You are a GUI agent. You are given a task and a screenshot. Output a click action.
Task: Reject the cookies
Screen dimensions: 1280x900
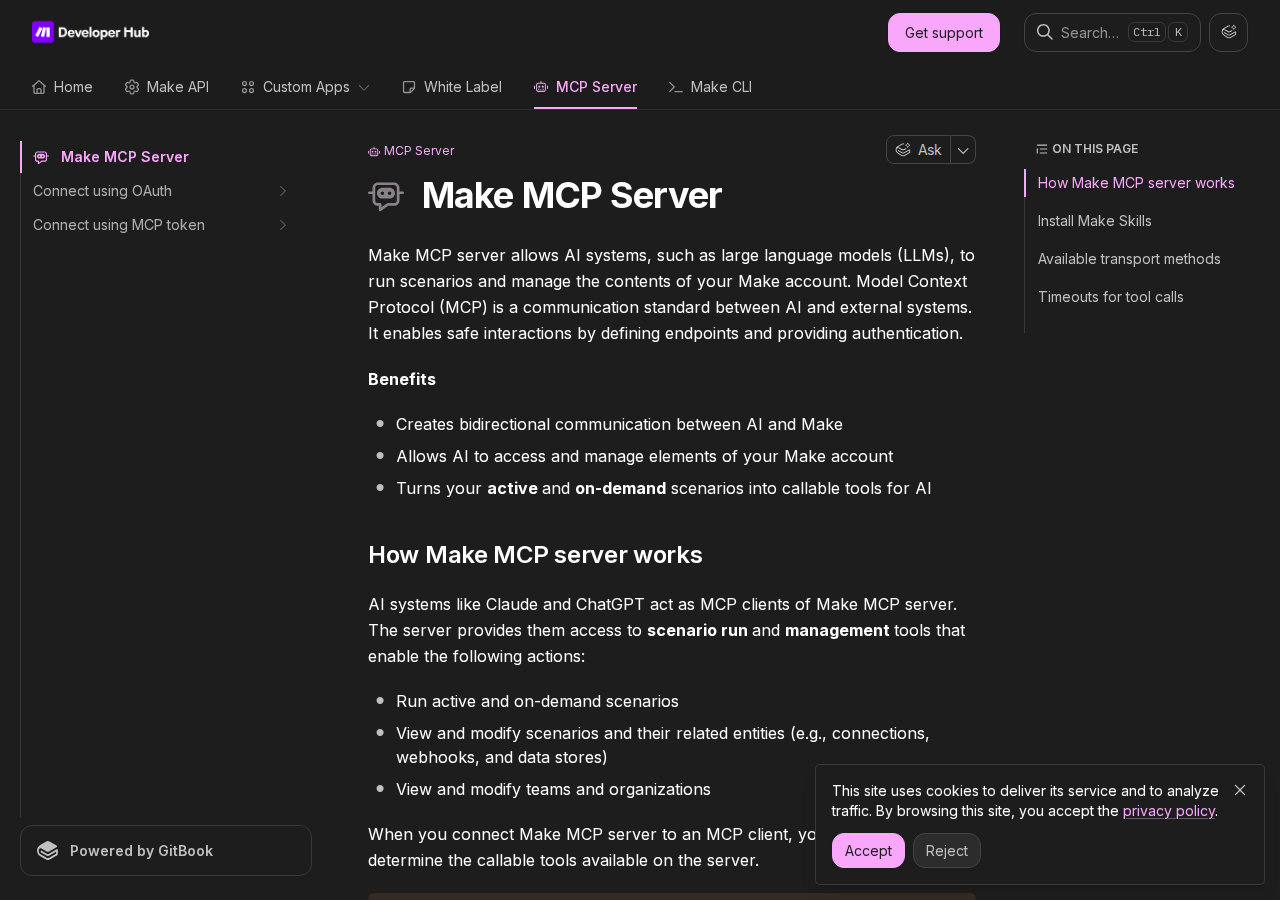947,851
